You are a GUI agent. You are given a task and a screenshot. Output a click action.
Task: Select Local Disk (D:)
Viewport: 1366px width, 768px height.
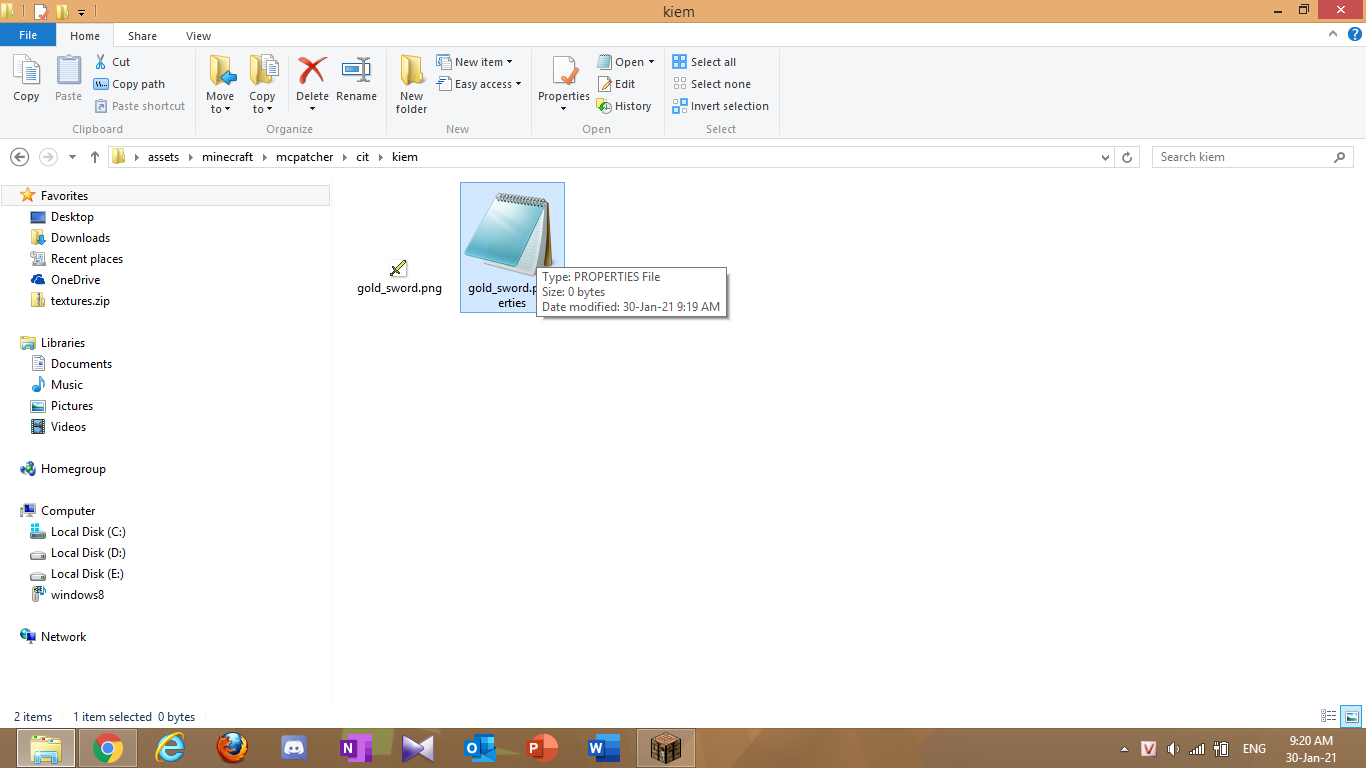click(x=88, y=553)
